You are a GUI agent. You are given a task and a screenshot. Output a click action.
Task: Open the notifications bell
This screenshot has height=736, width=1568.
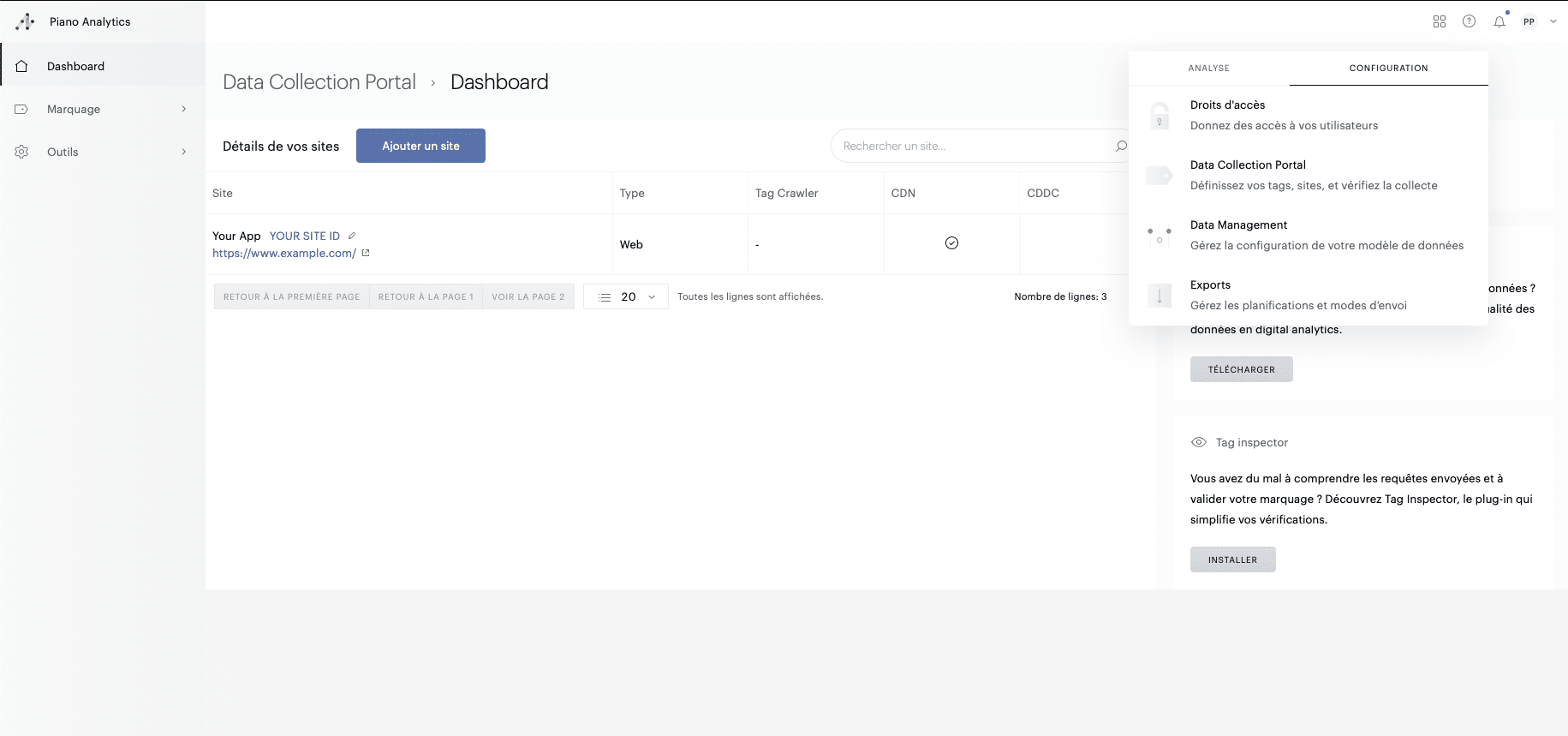pos(1499,22)
